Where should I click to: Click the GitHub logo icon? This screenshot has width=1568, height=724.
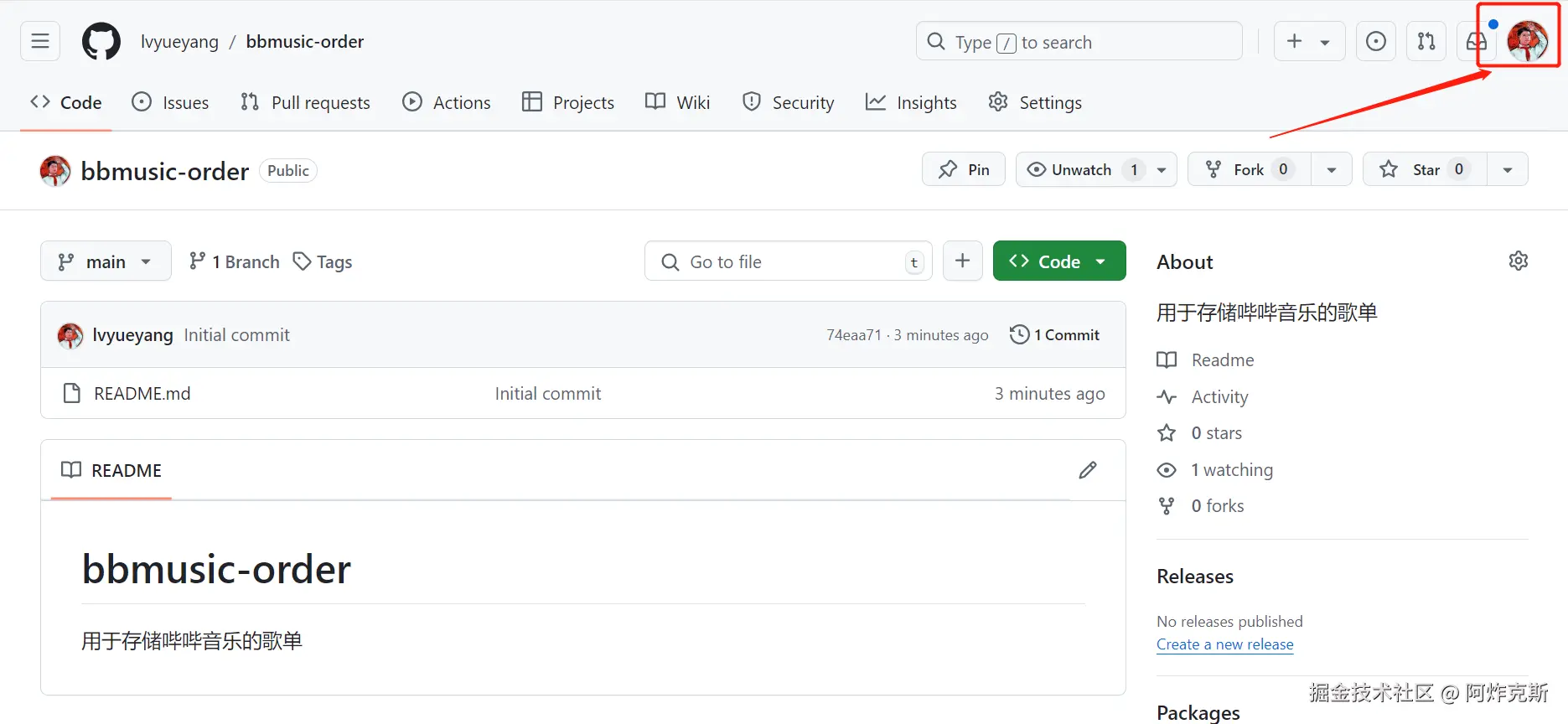pyautogui.click(x=101, y=41)
